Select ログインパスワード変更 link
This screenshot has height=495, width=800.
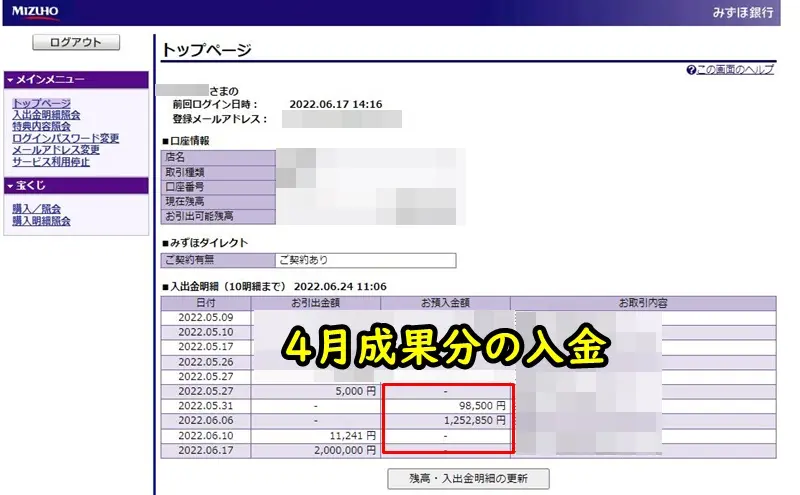pos(65,138)
